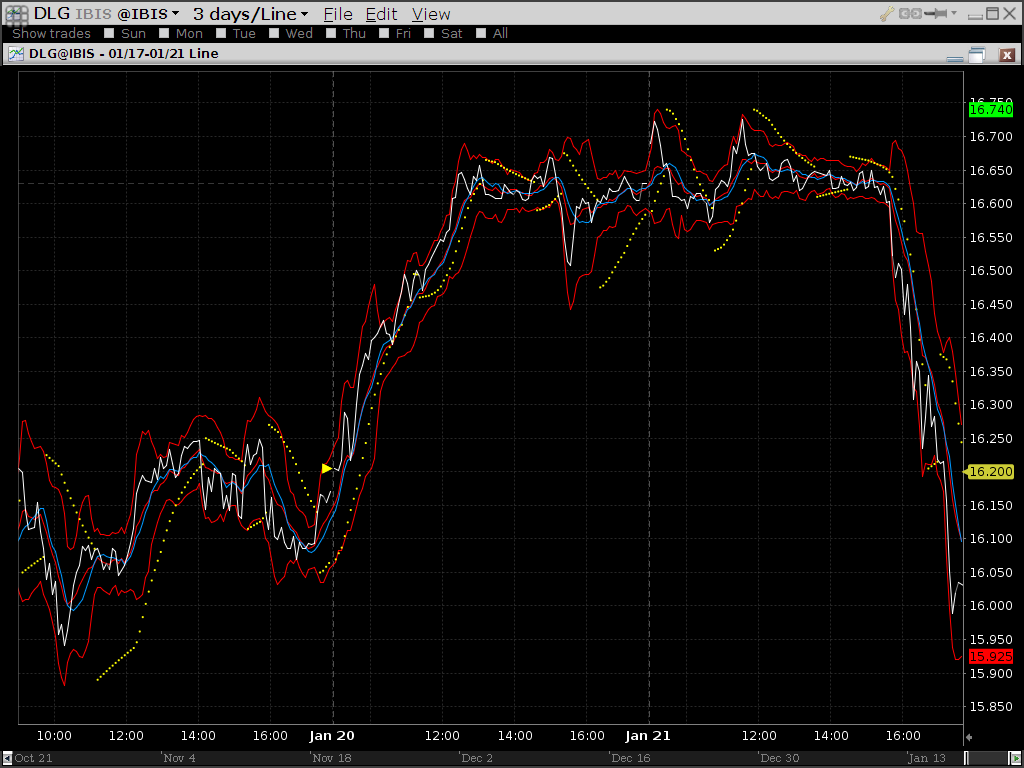Image resolution: width=1024 pixels, height=768 pixels.
Task: Click the DLG@IBIS - 01/17-01/21 Line title
Action: click(x=123, y=54)
